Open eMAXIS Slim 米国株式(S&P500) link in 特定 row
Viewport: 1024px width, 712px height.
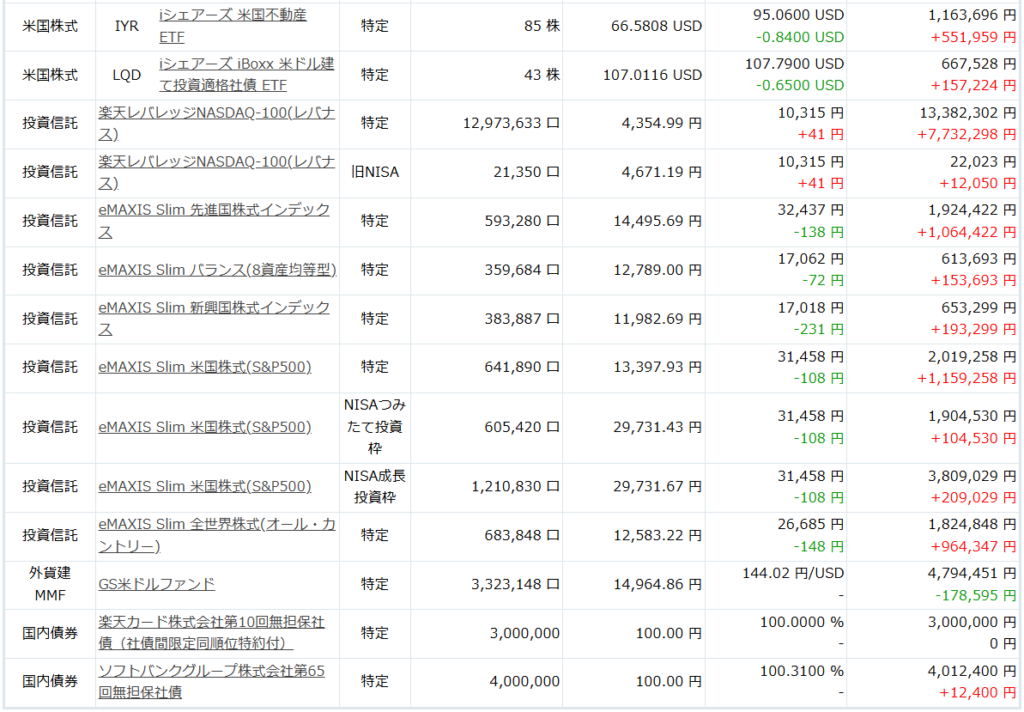(205, 367)
